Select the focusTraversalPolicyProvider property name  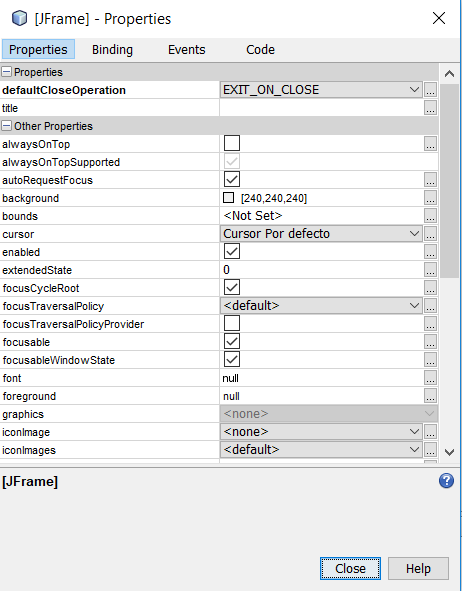pos(73,324)
